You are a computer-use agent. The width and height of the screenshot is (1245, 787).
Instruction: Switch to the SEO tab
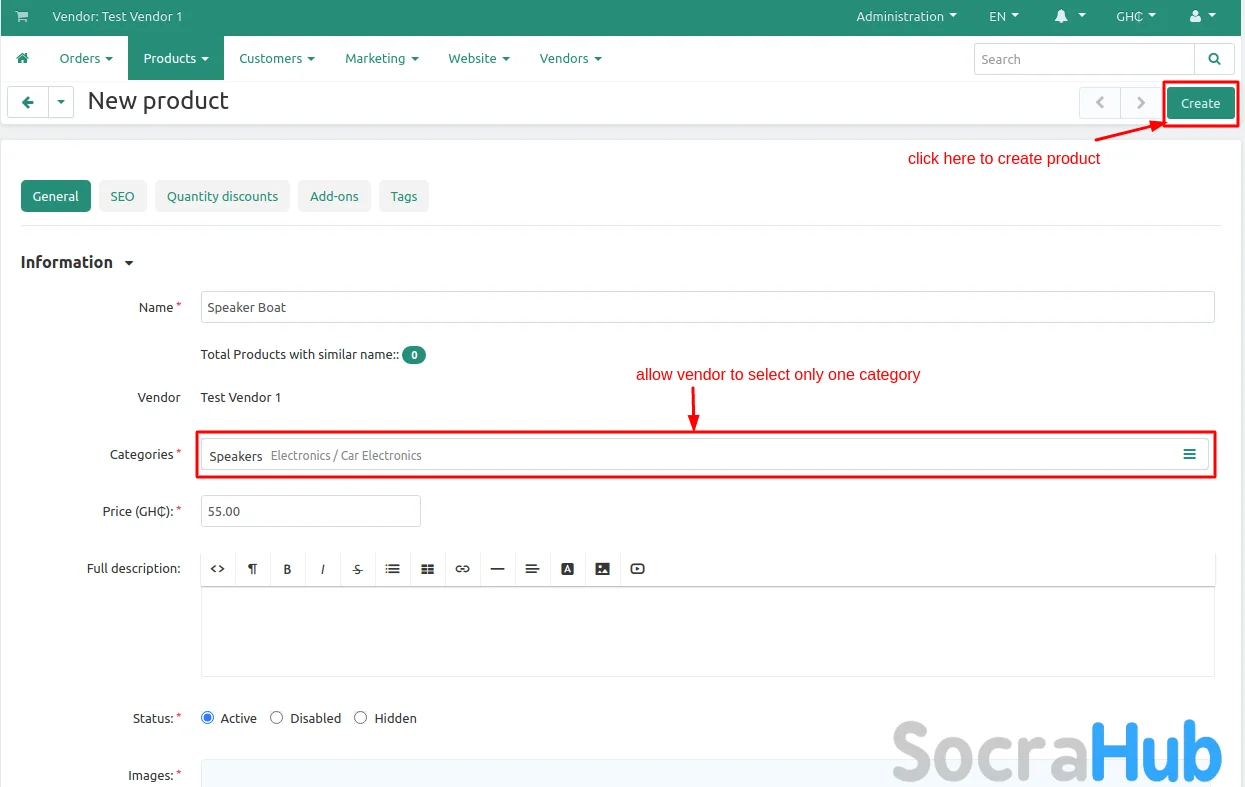122,196
